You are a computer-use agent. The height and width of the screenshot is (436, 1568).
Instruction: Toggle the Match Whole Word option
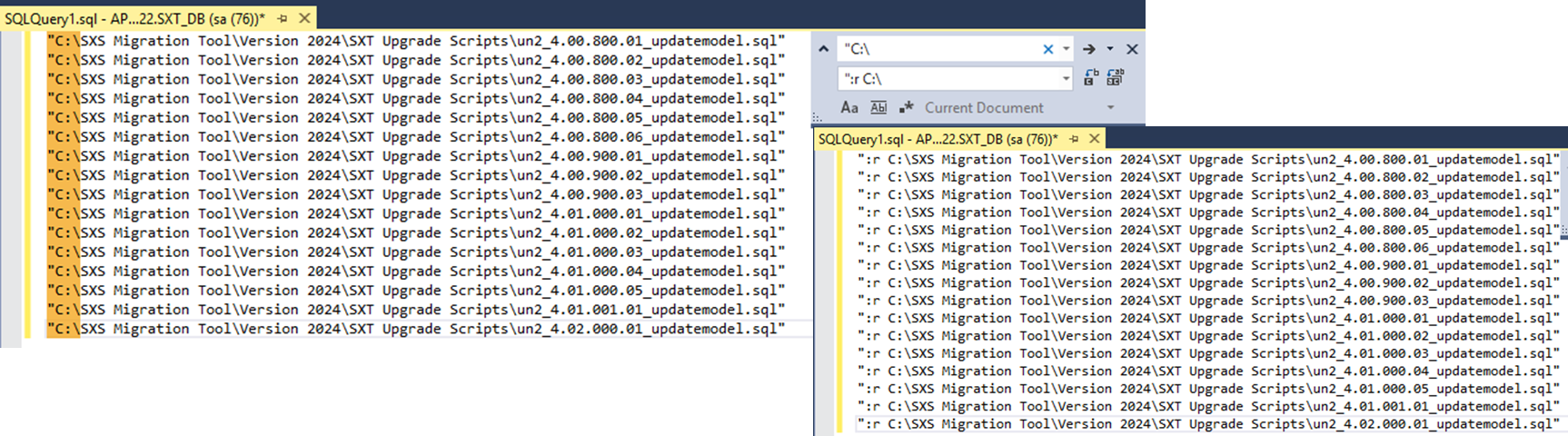(x=878, y=107)
